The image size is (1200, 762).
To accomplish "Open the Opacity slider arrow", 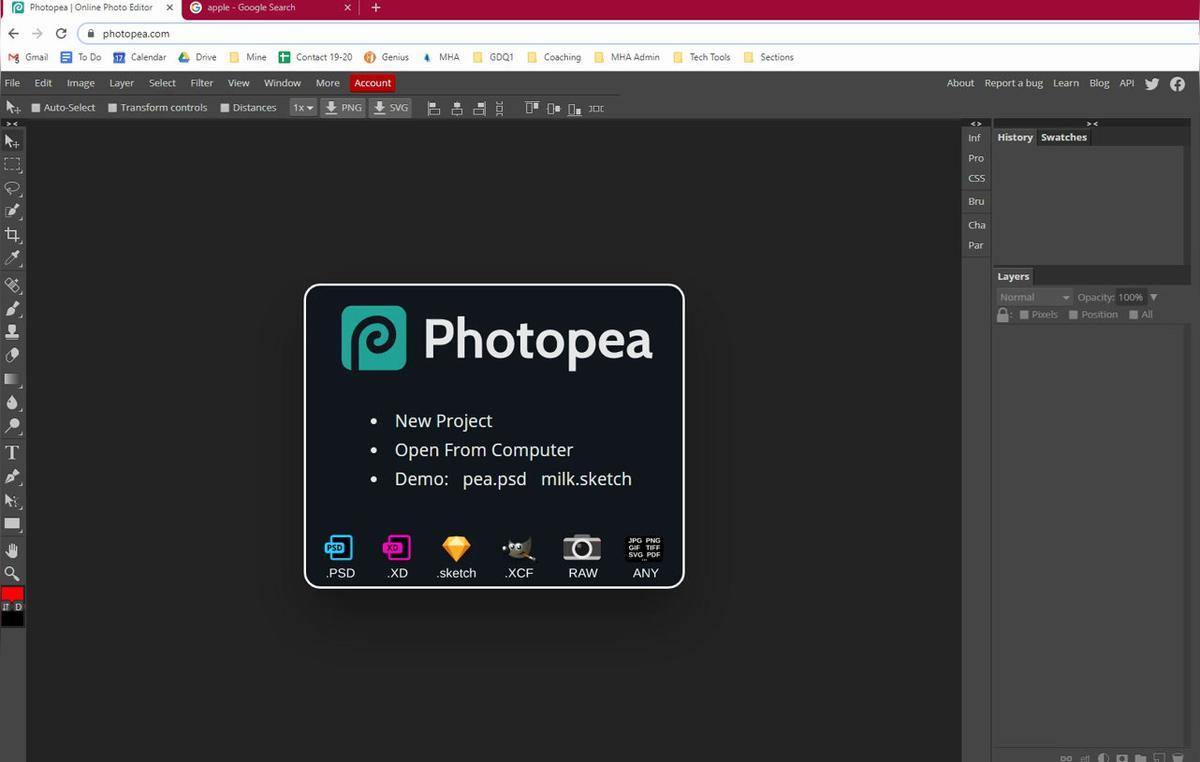I will [x=1153, y=297].
